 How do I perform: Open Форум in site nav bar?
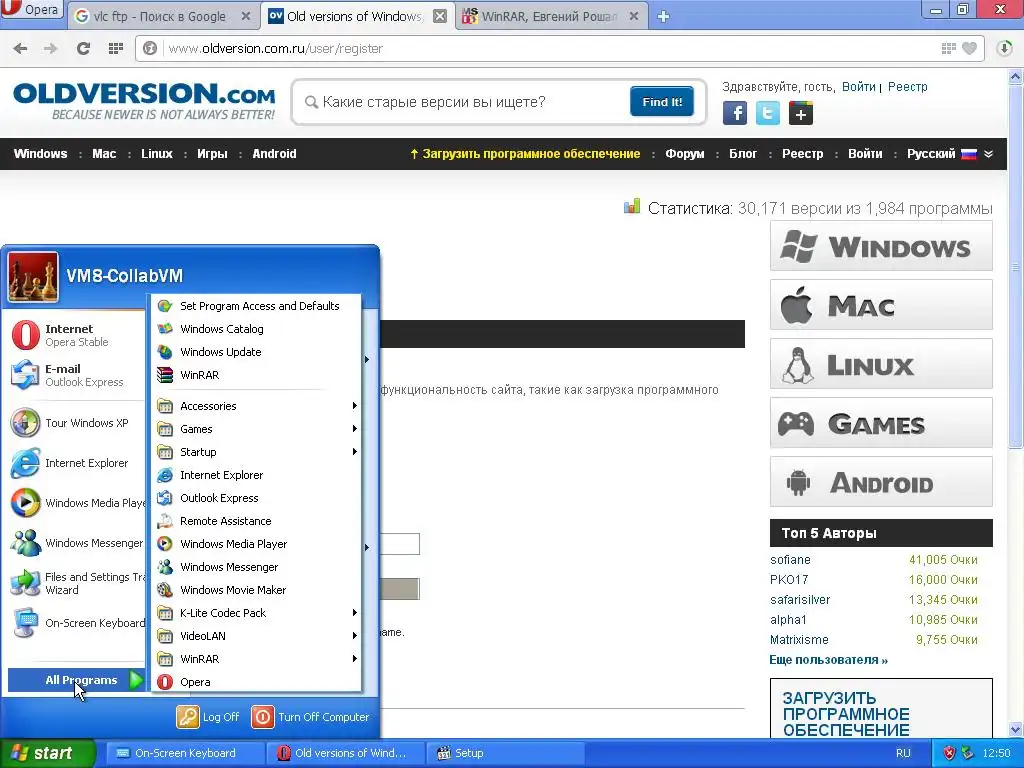click(684, 154)
